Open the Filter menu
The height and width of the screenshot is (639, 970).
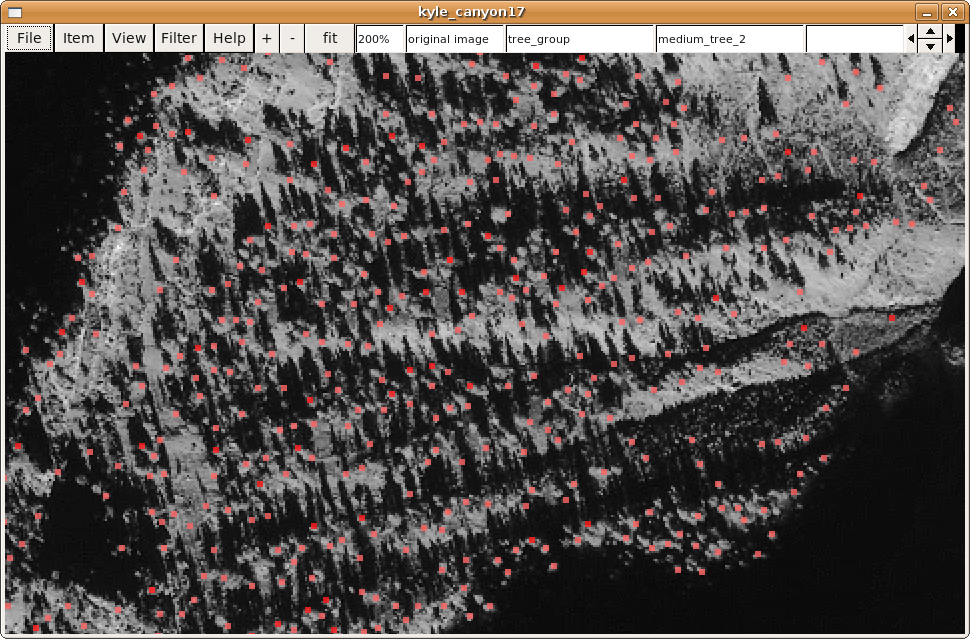point(179,38)
